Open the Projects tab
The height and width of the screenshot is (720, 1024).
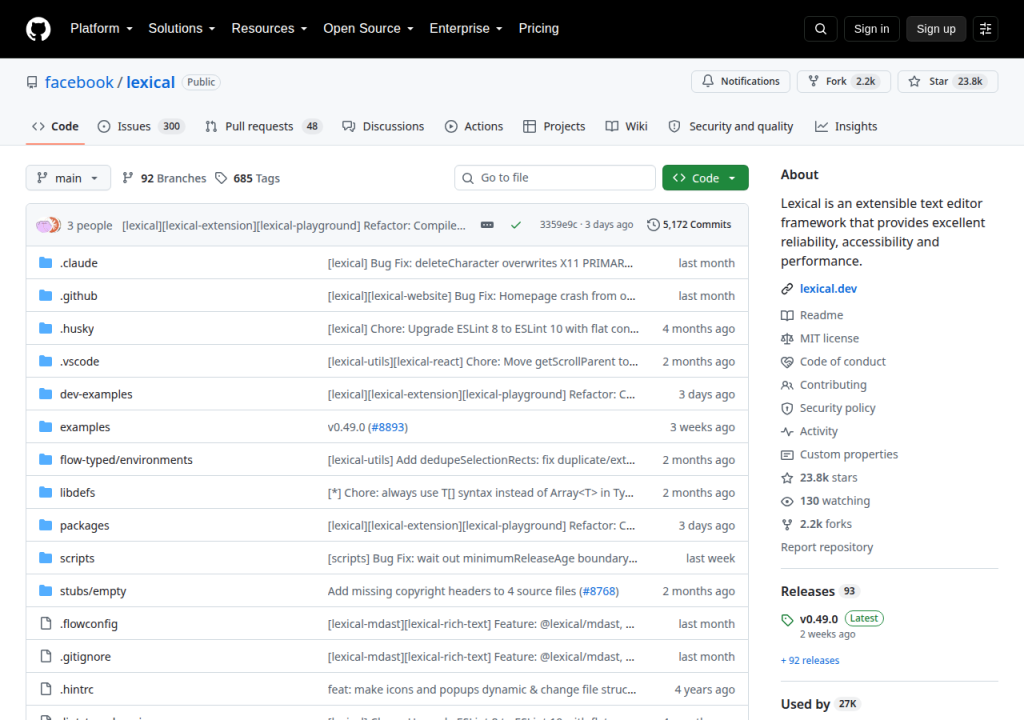[554, 126]
